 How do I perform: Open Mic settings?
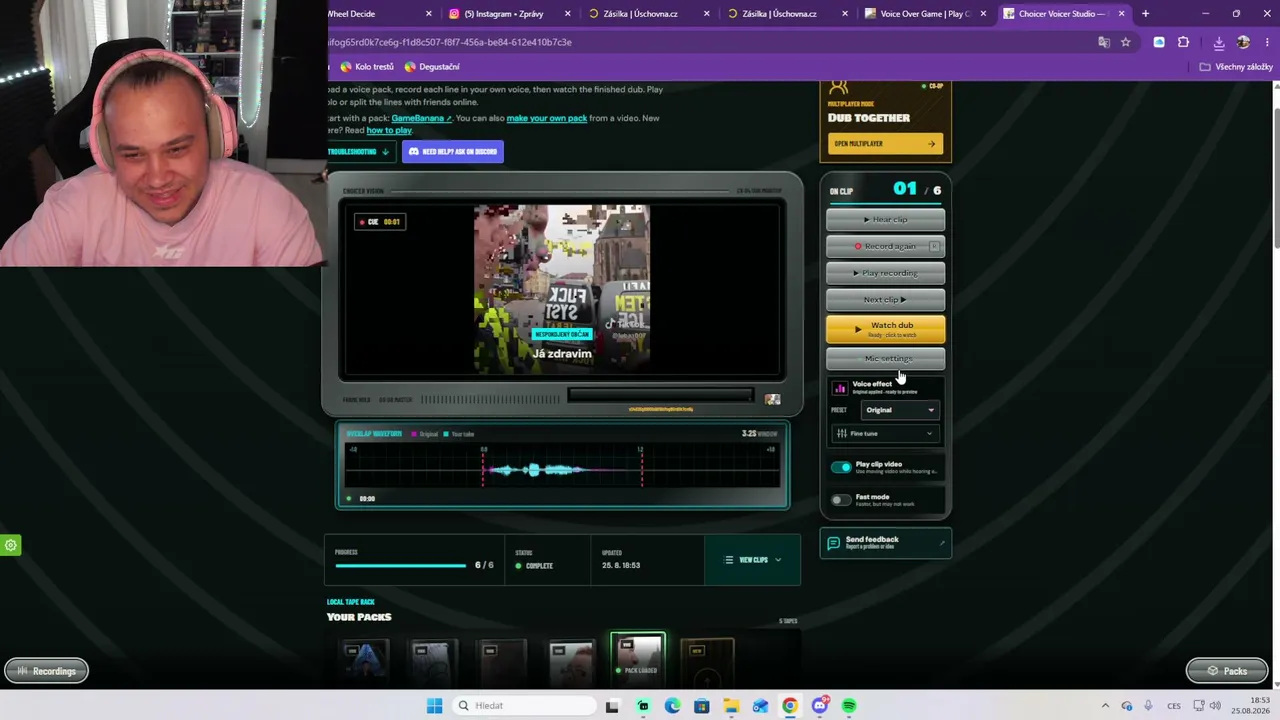point(885,358)
